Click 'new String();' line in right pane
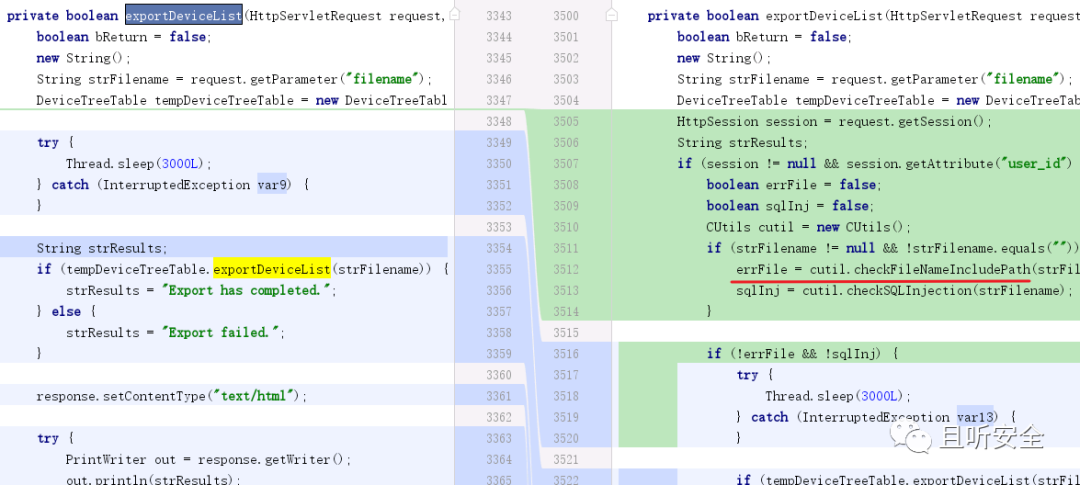1080x485 pixels. coord(724,58)
